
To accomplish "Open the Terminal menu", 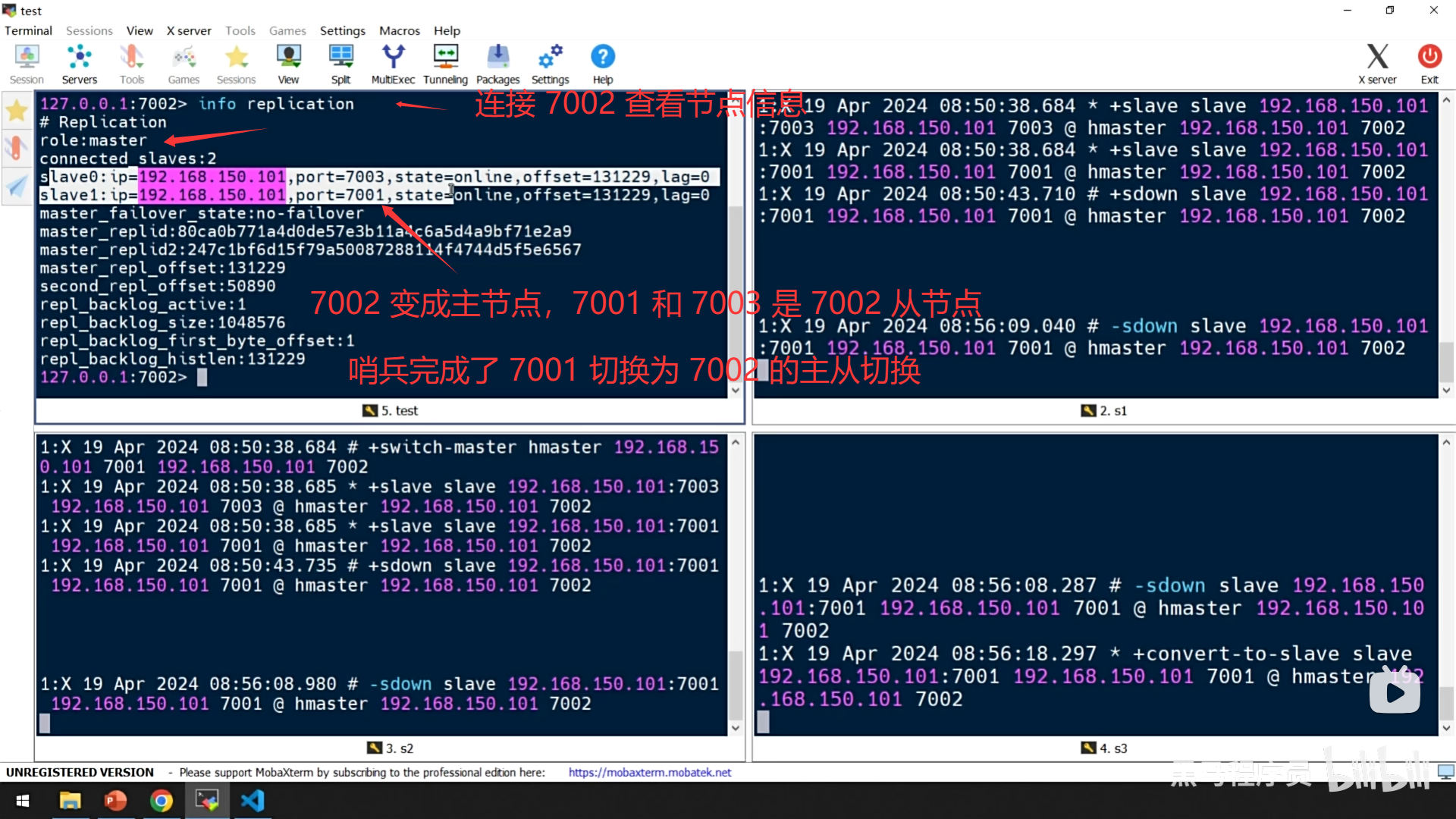I will [x=28, y=30].
